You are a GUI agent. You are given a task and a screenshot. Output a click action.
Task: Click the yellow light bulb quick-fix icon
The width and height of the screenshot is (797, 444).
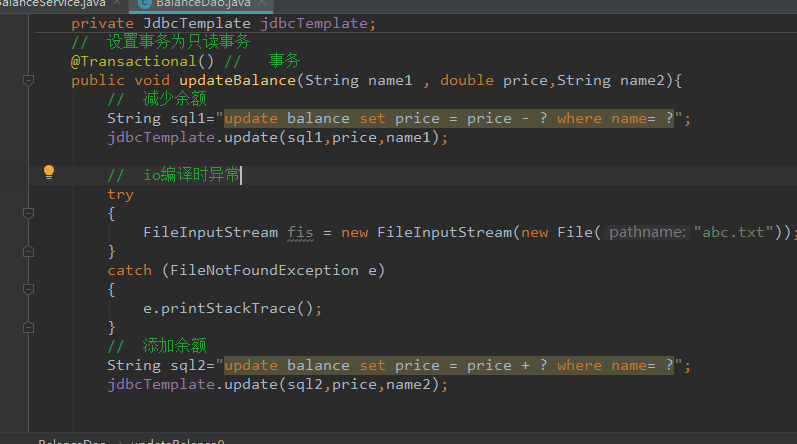point(49,172)
